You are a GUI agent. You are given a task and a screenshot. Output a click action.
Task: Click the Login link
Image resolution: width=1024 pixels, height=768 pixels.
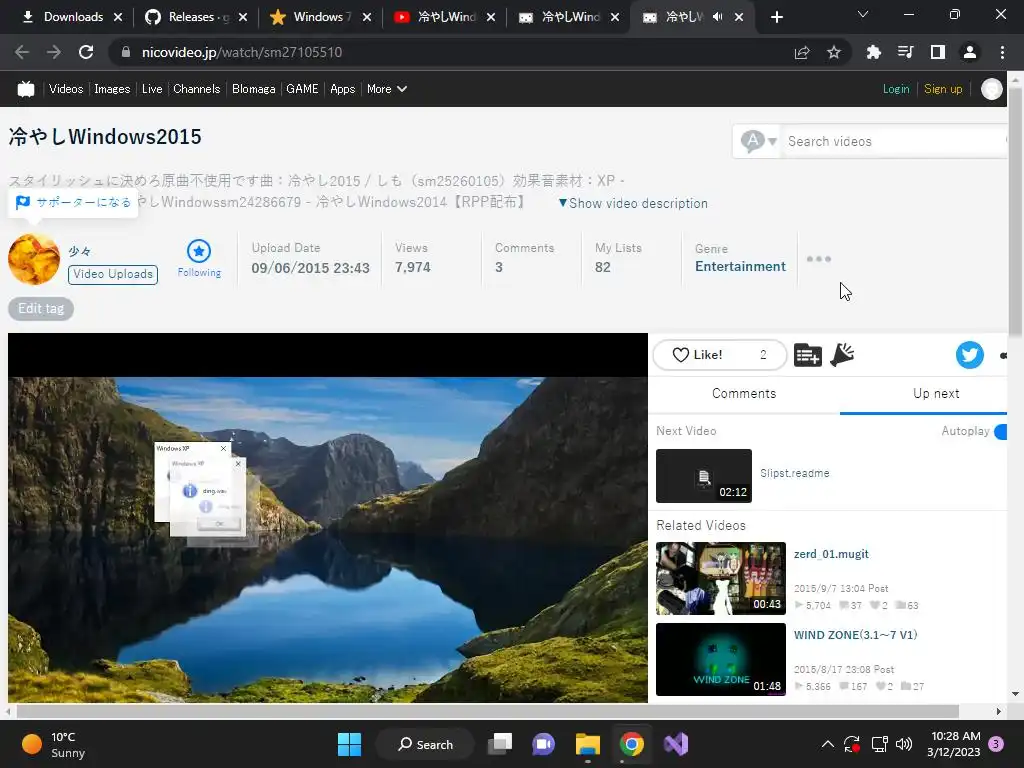click(x=896, y=89)
